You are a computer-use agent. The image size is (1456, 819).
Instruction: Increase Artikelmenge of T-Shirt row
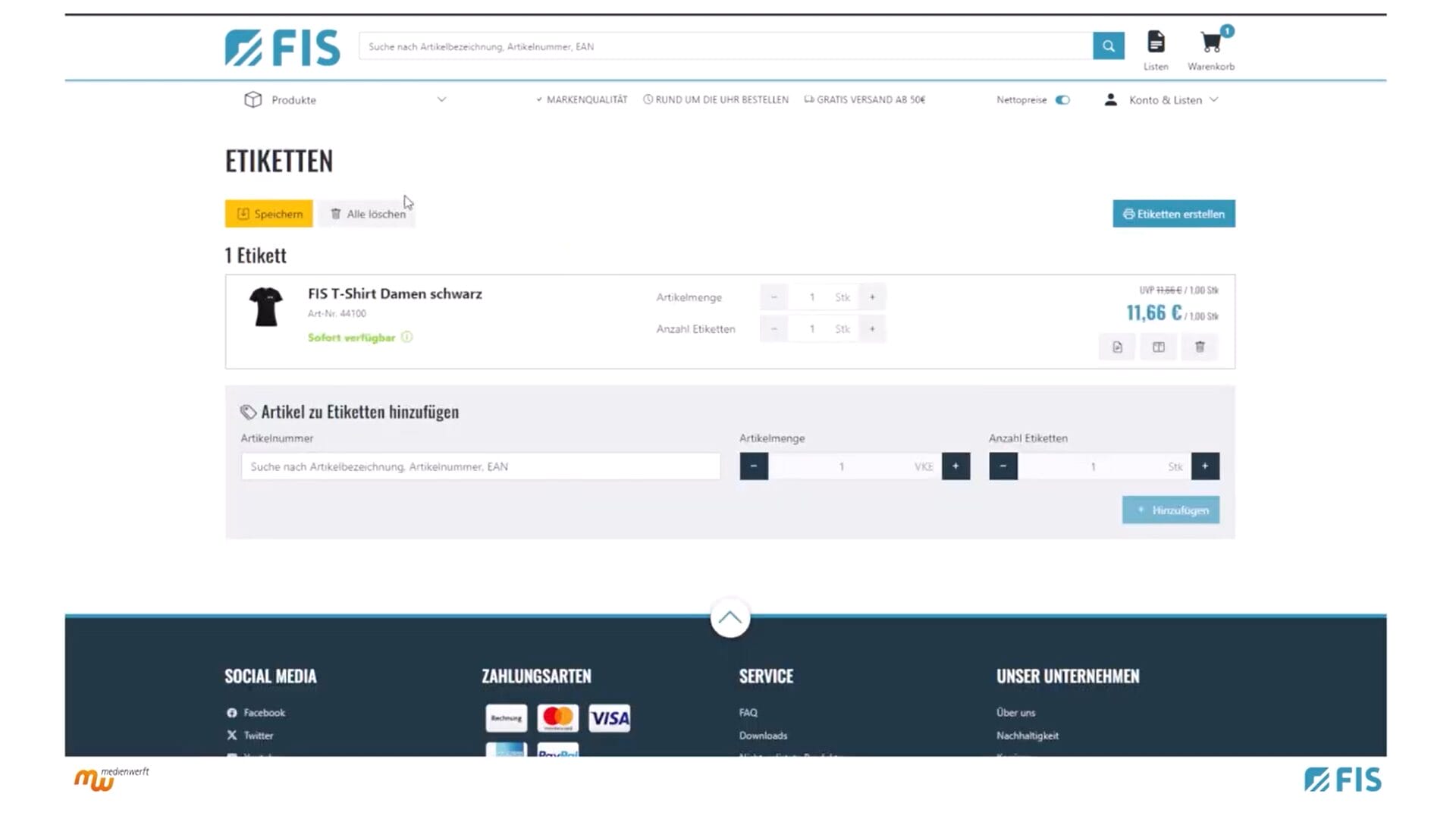pyautogui.click(x=872, y=297)
